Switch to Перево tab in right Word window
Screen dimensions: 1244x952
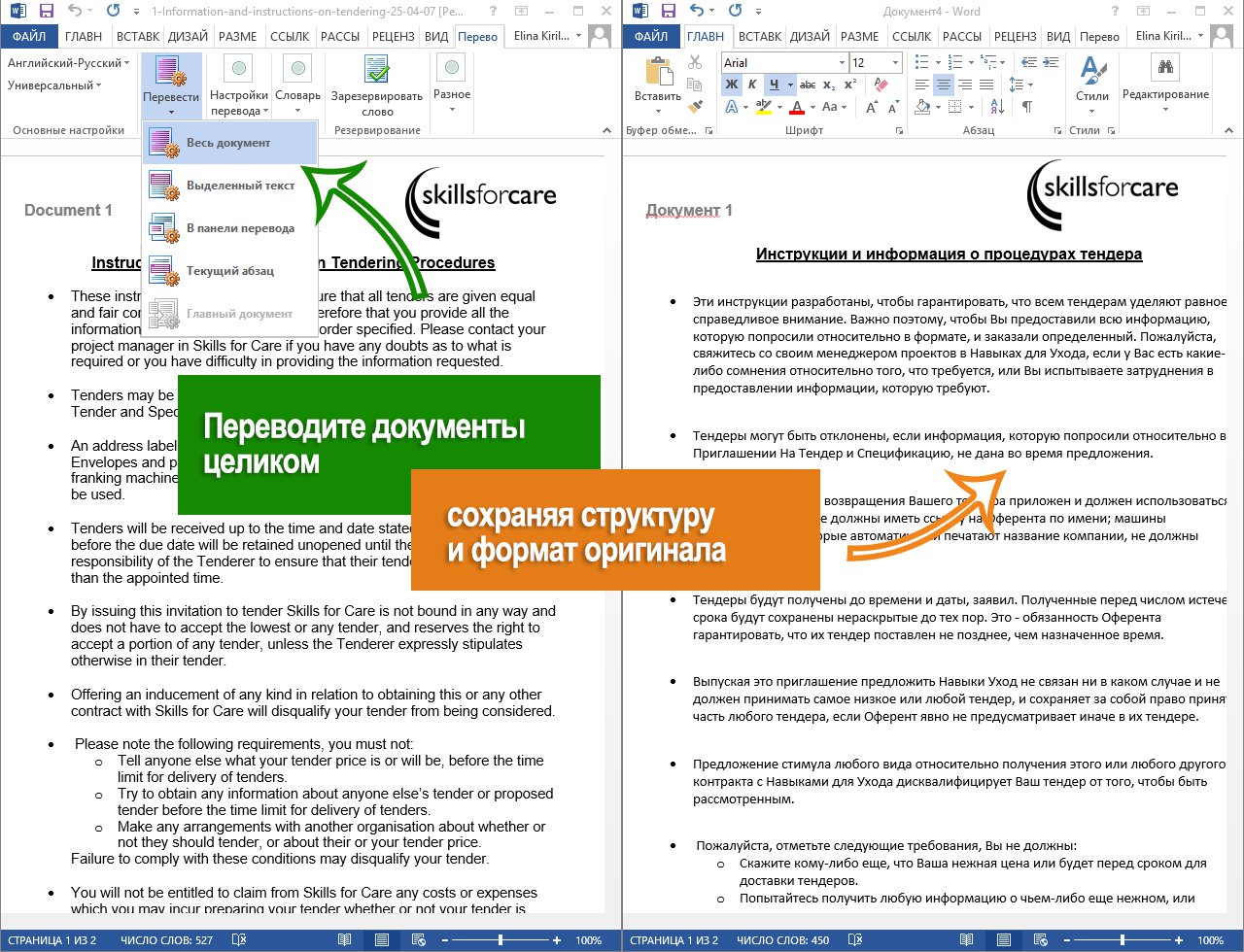pyautogui.click(x=1099, y=37)
